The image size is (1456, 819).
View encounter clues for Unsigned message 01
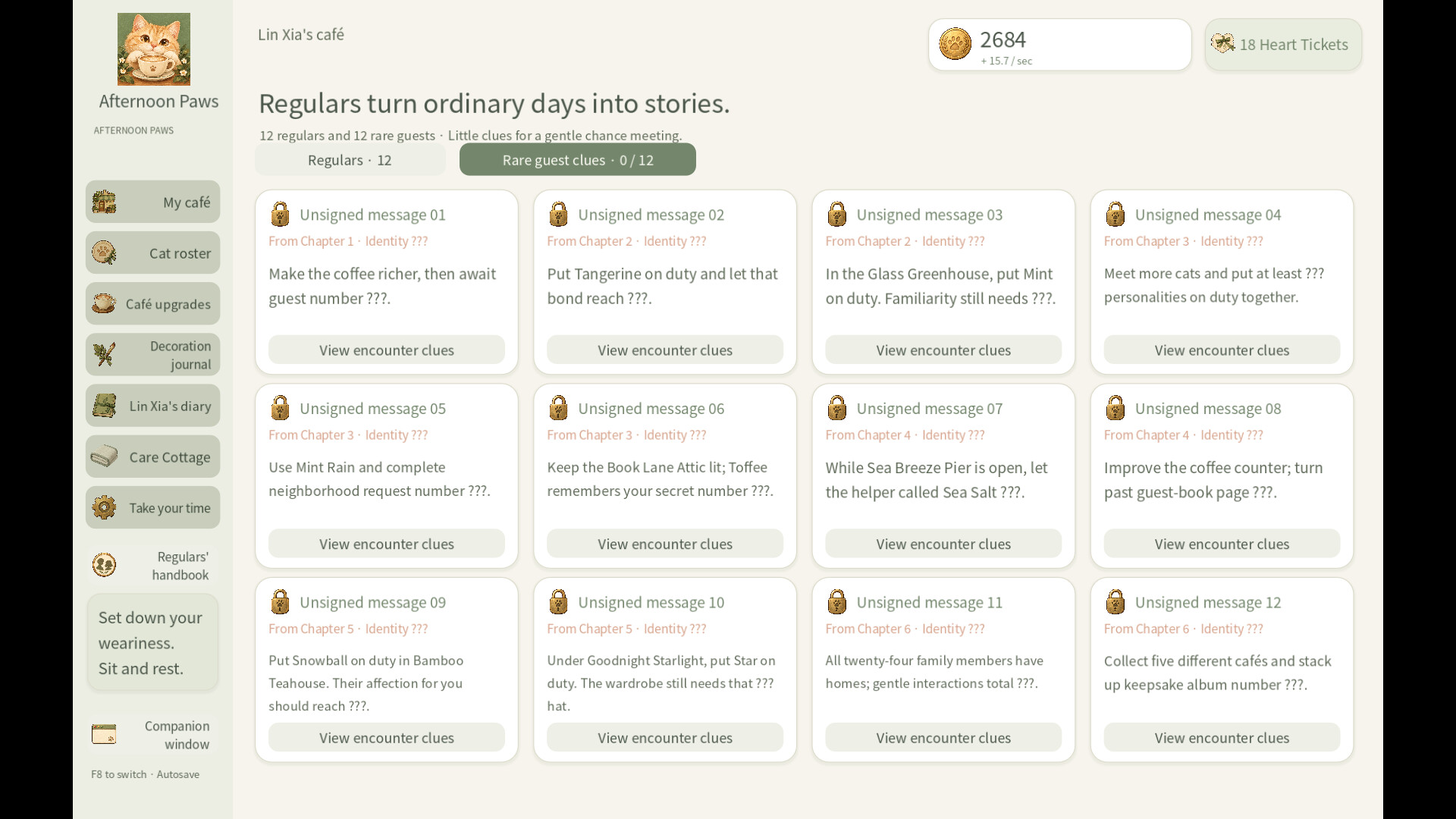(x=387, y=350)
